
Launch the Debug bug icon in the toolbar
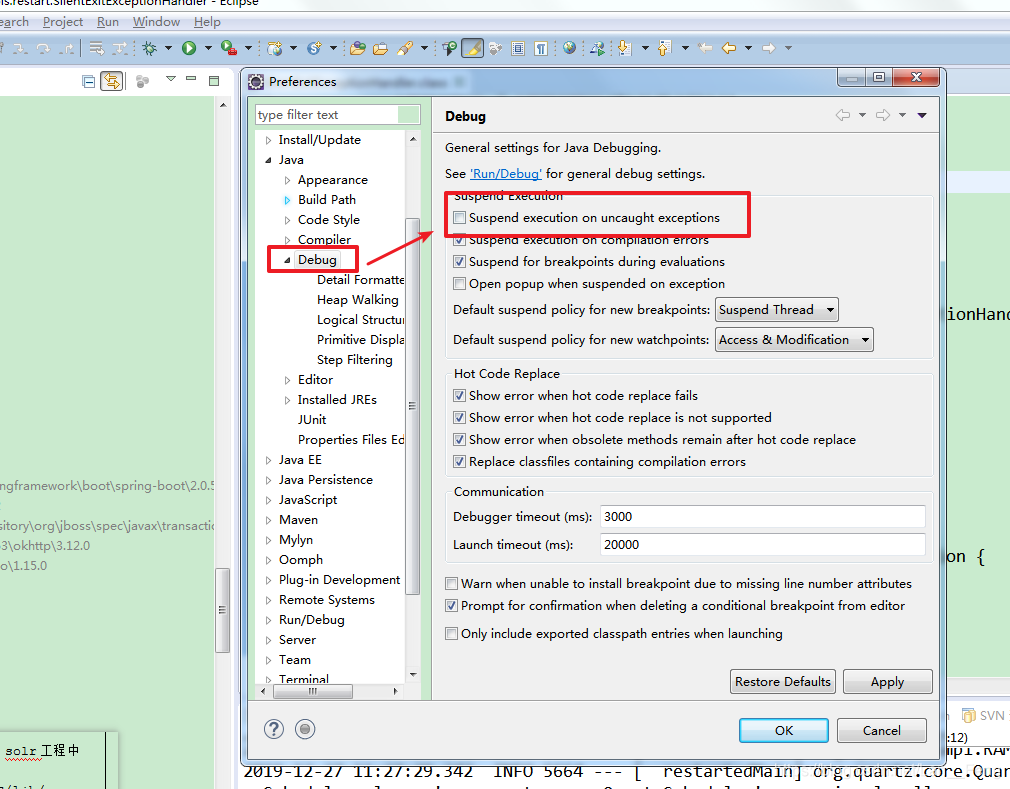click(x=151, y=48)
